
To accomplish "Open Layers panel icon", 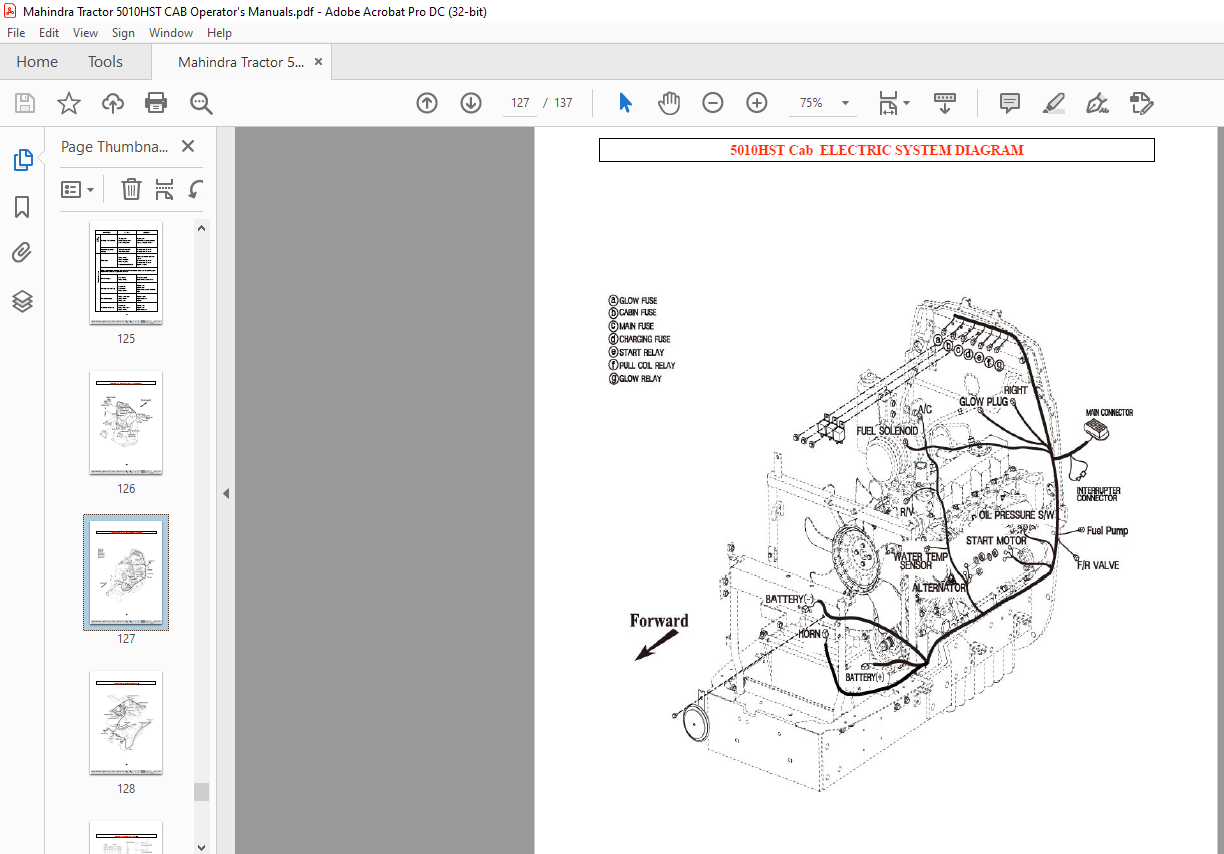I will pyautogui.click(x=22, y=301).
